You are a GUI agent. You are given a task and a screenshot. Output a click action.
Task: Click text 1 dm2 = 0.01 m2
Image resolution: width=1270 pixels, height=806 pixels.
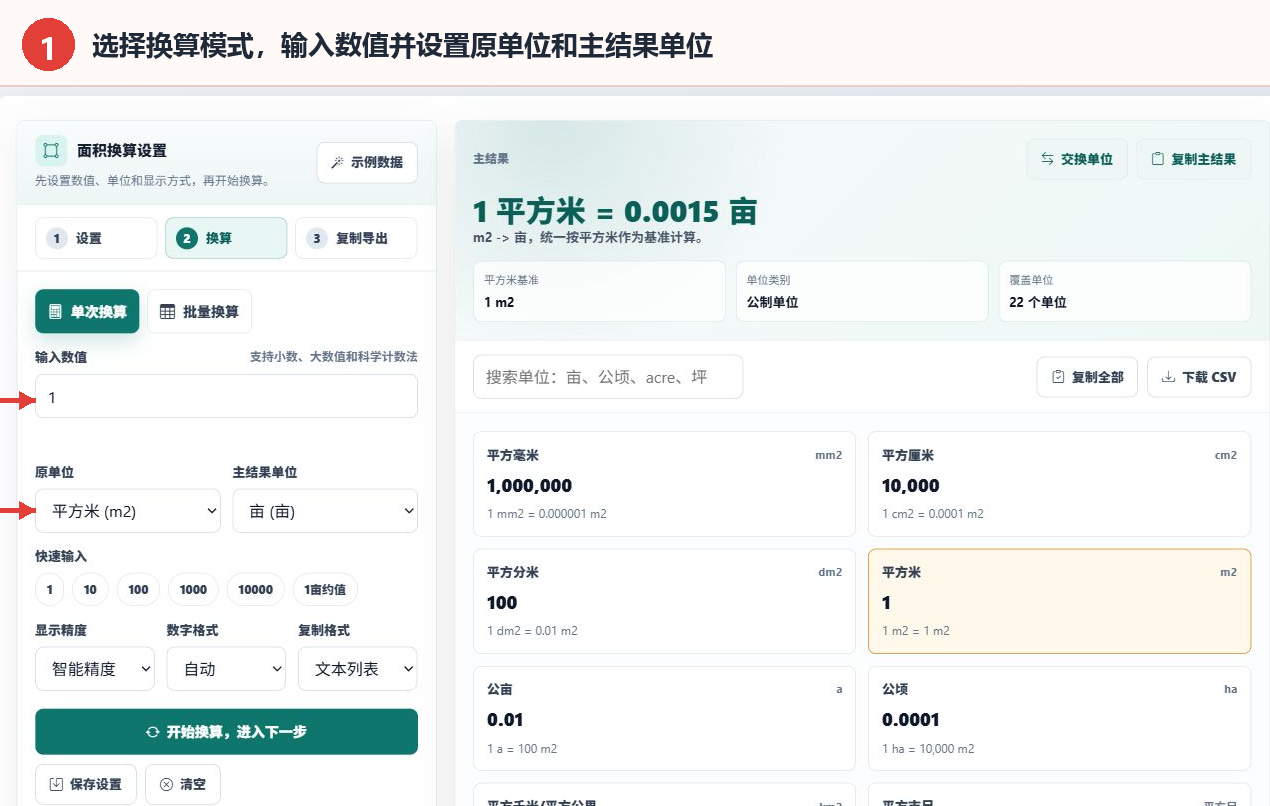[x=532, y=631]
